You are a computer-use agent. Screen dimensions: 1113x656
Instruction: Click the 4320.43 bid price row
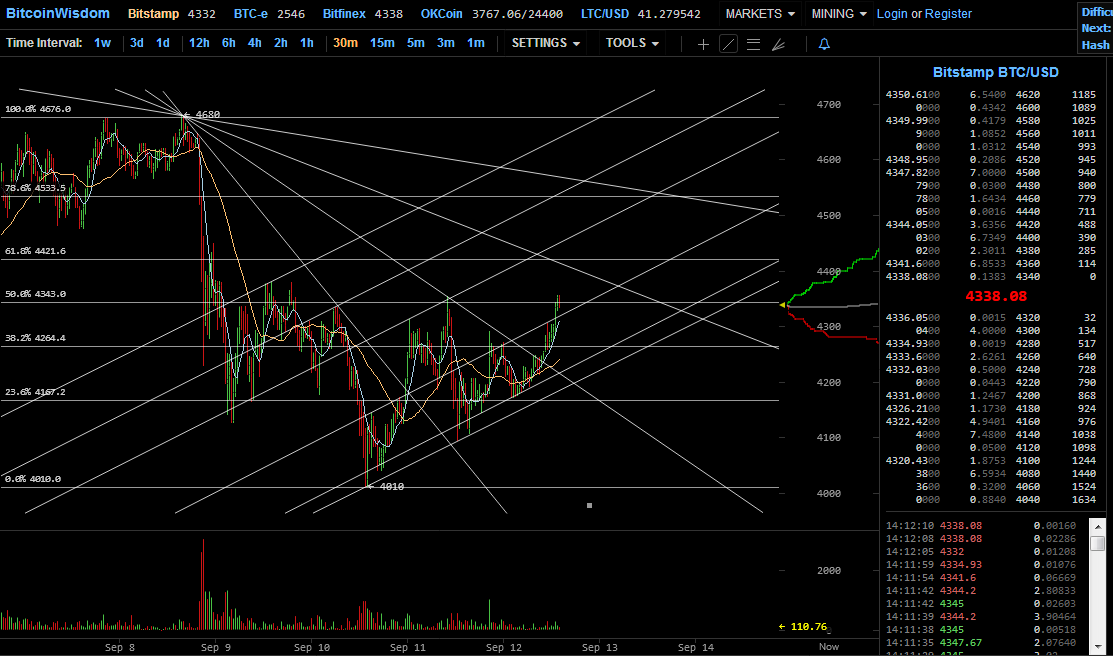coord(992,460)
